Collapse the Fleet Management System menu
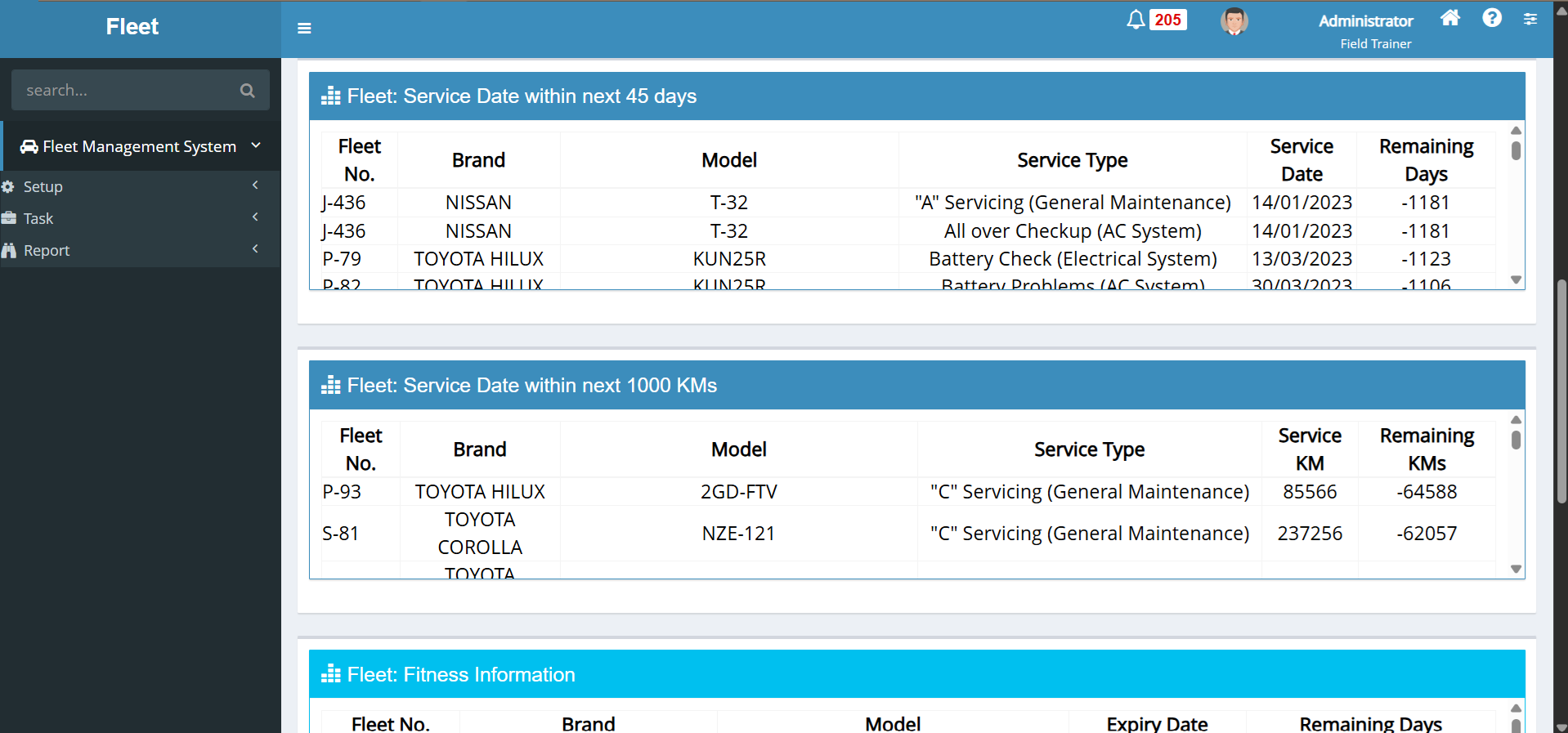This screenshot has height=733, width=1568. coord(256,145)
